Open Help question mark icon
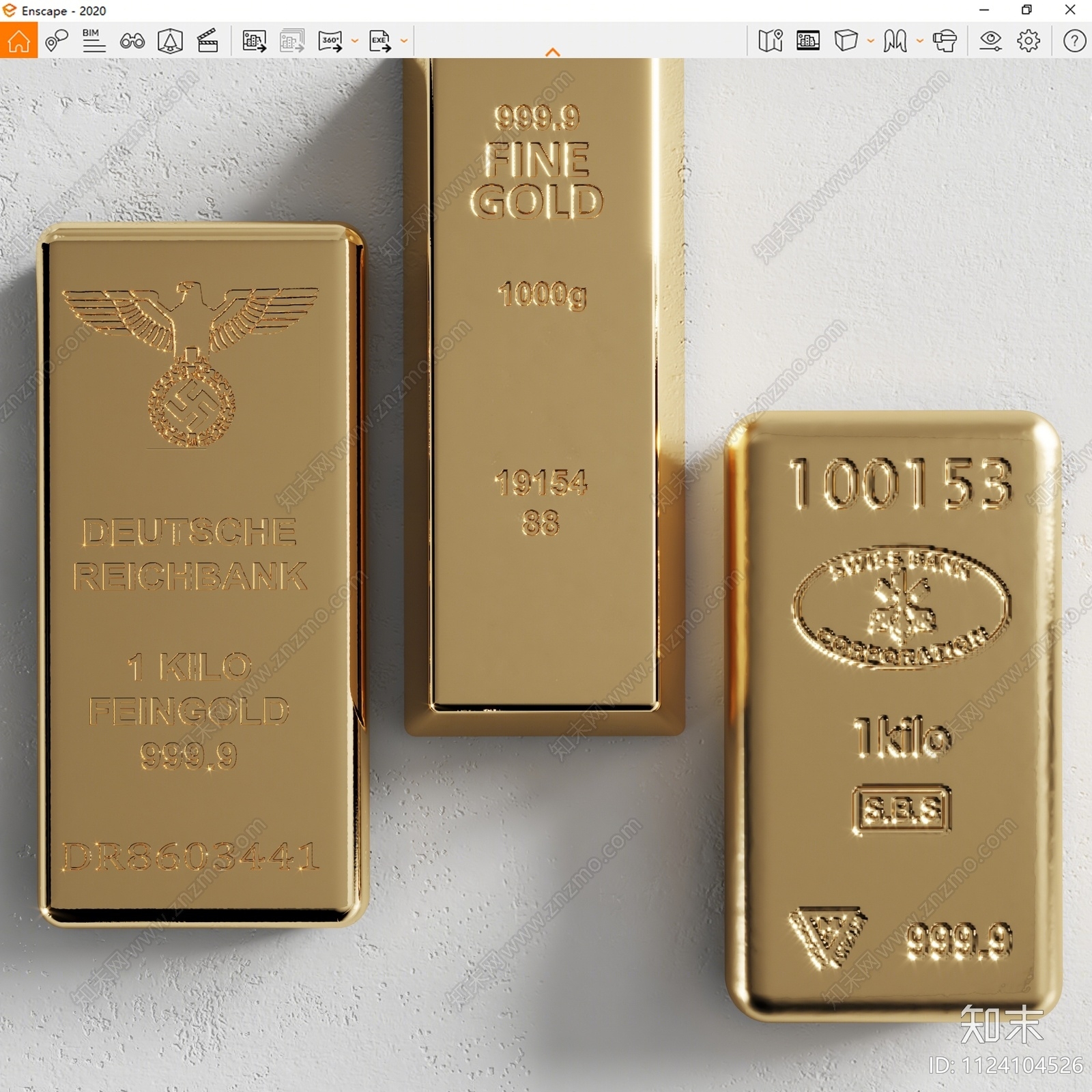Viewport: 1092px width, 1092px height. point(1074,41)
